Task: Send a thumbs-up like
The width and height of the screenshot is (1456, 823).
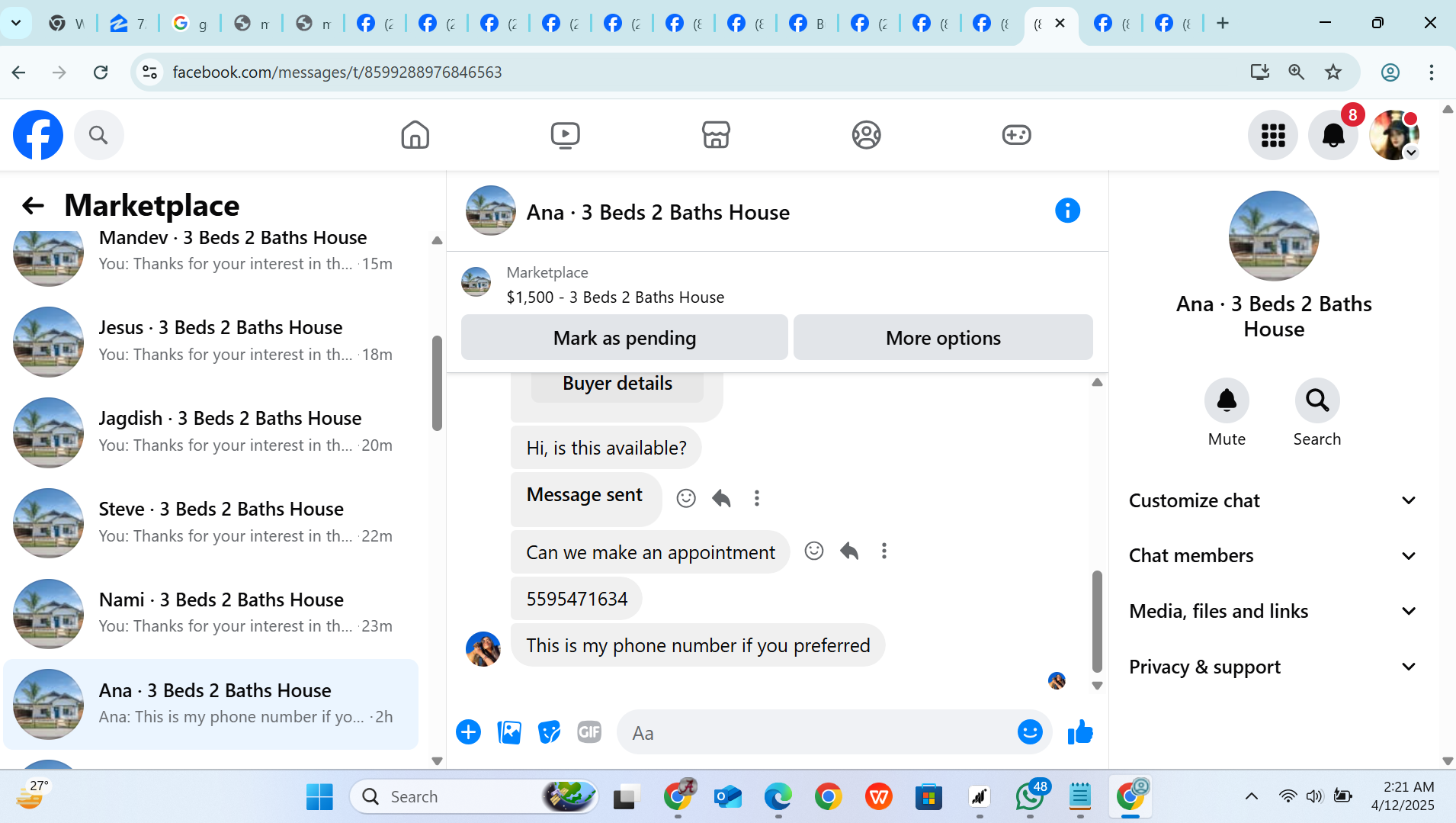Action: click(1080, 732)
